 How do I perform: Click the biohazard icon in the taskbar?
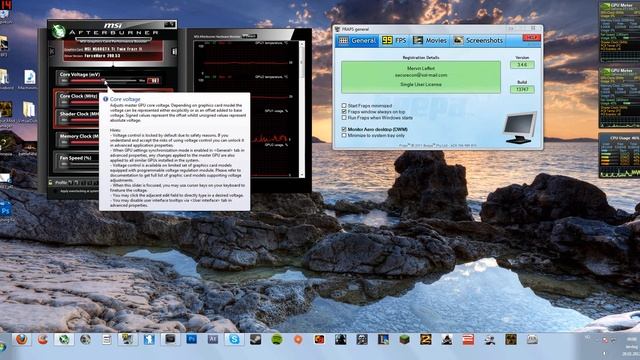click(x=511, y=339)
